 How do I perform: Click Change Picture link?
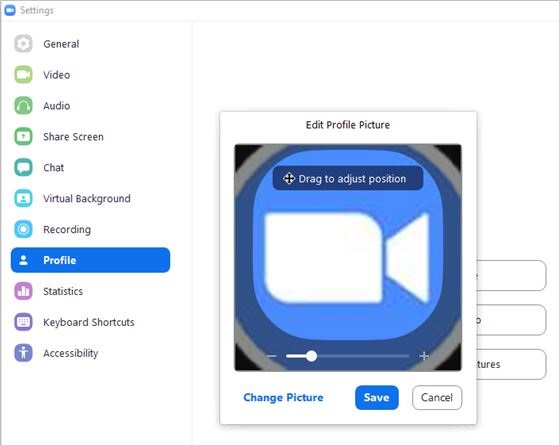coord(283,397)
